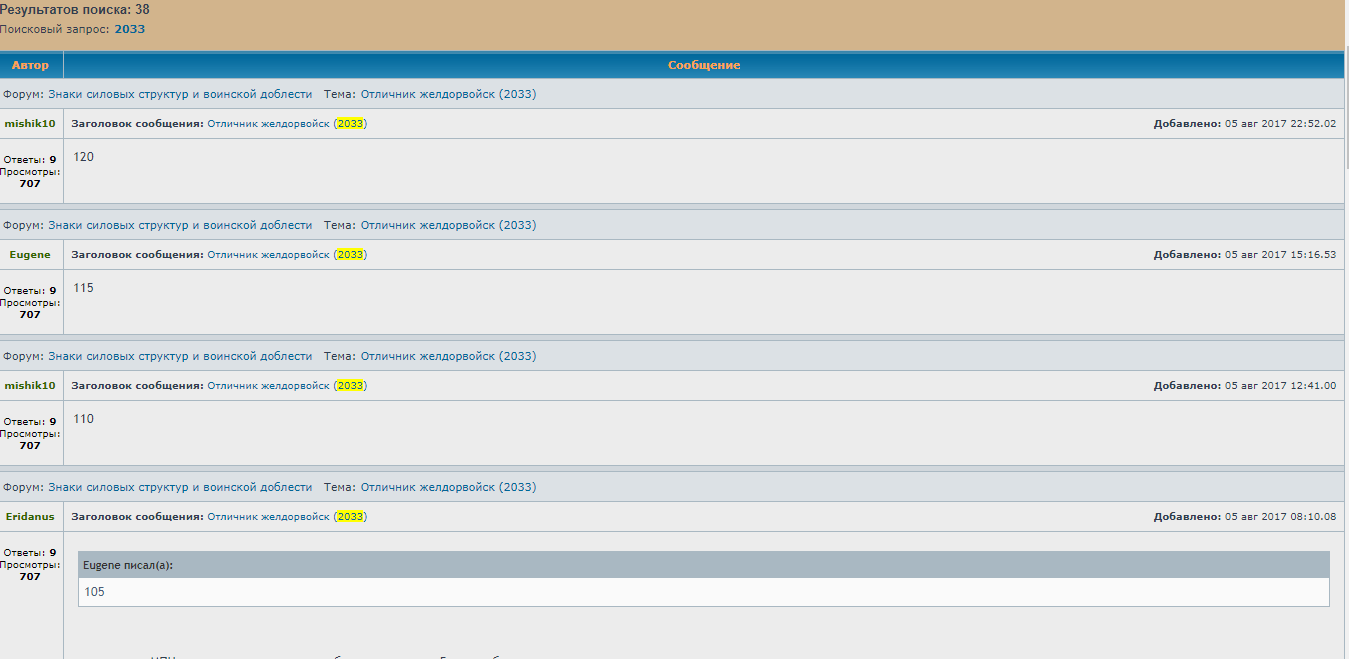Viewport: 1349px width, 659px height.
Task: Click the "Сообщение" column header
Action: 704,65
